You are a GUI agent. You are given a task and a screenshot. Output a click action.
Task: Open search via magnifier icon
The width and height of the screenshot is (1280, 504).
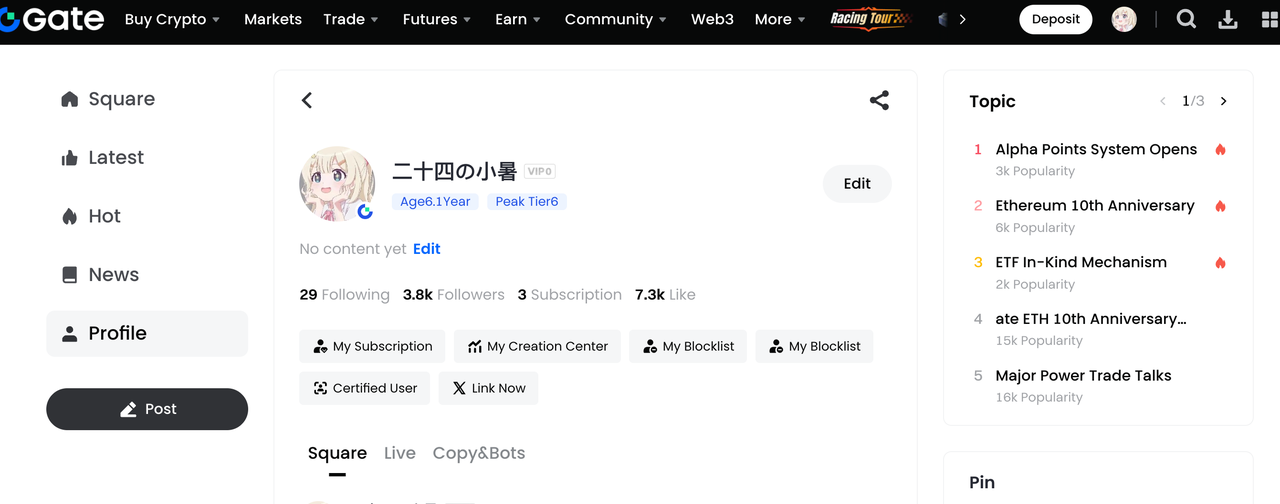point(1186,19)
